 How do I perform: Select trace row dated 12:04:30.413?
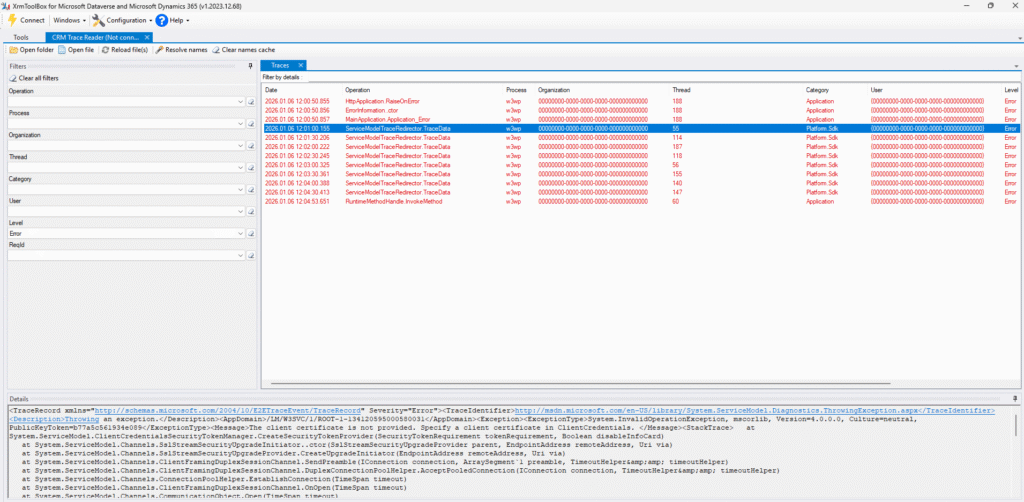click(640, 193)
